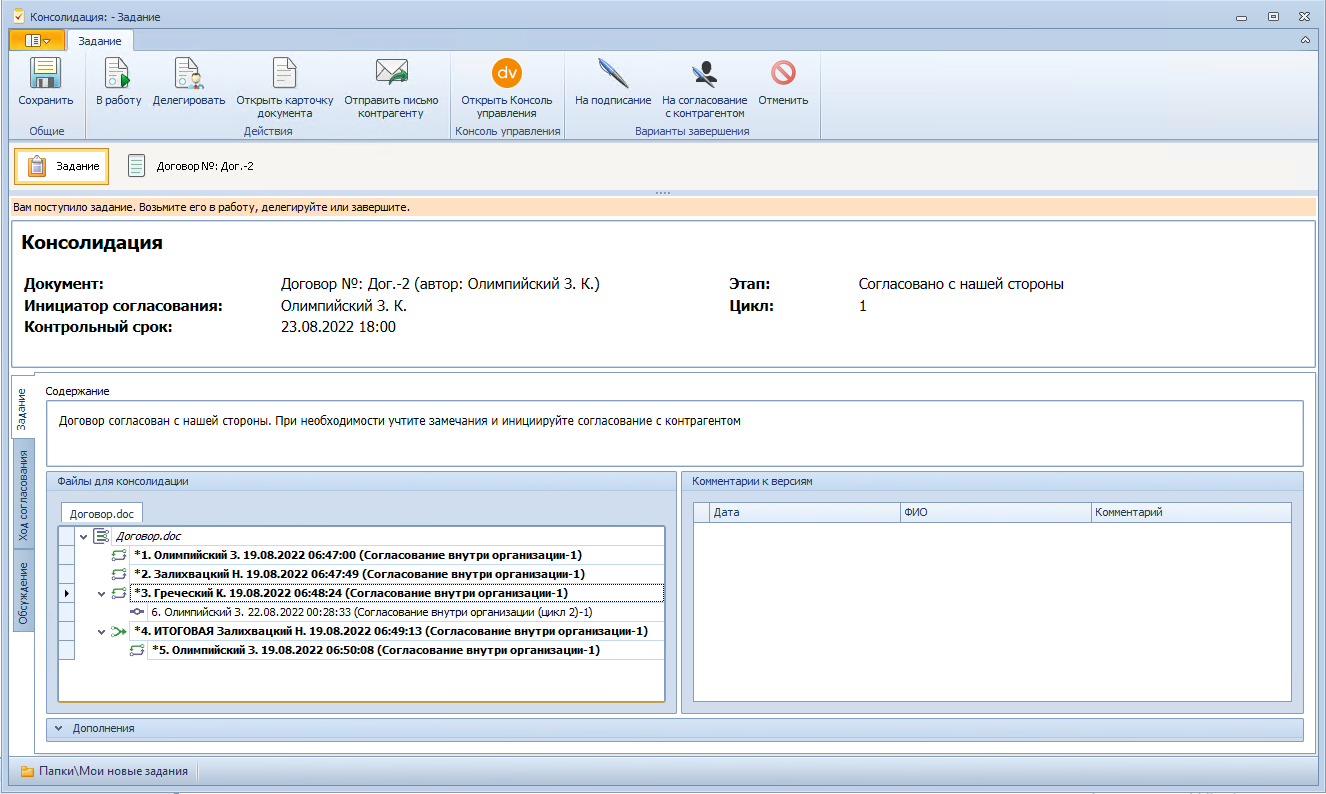Collapse the '4. ИТОГОВАЯ Залихвацкий Н.' branch
The width and height of the screenshot is (1326, 794).
point(101,631)
